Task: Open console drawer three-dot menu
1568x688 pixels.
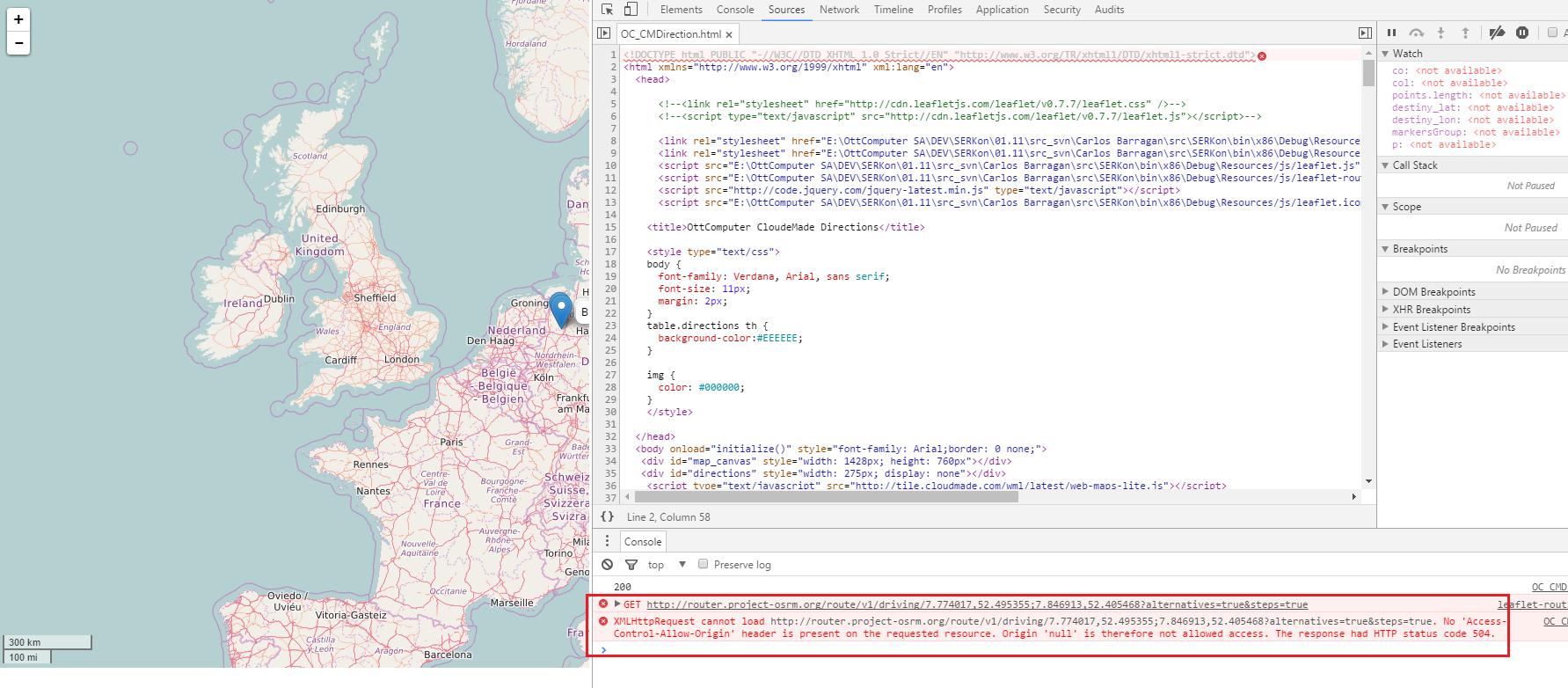Action: 607,541
